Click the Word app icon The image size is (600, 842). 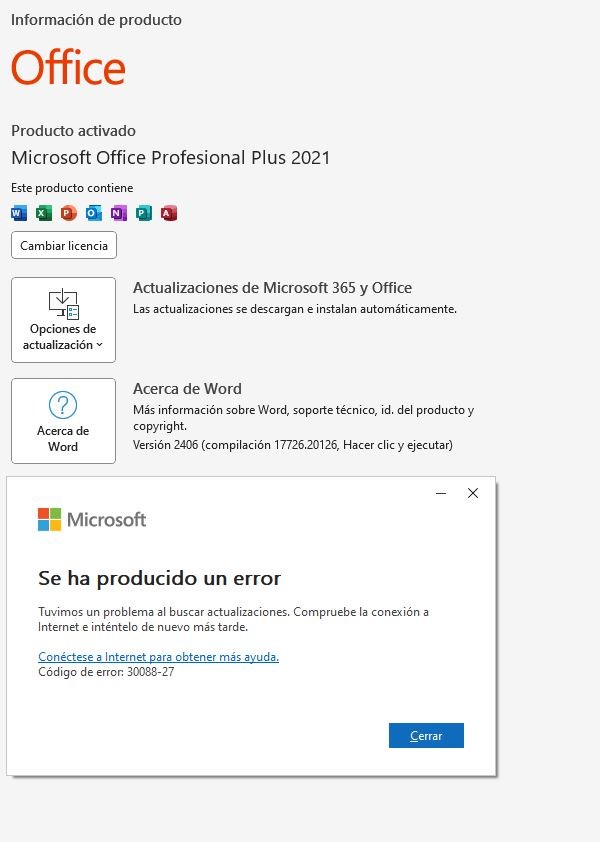coord(19,213)
